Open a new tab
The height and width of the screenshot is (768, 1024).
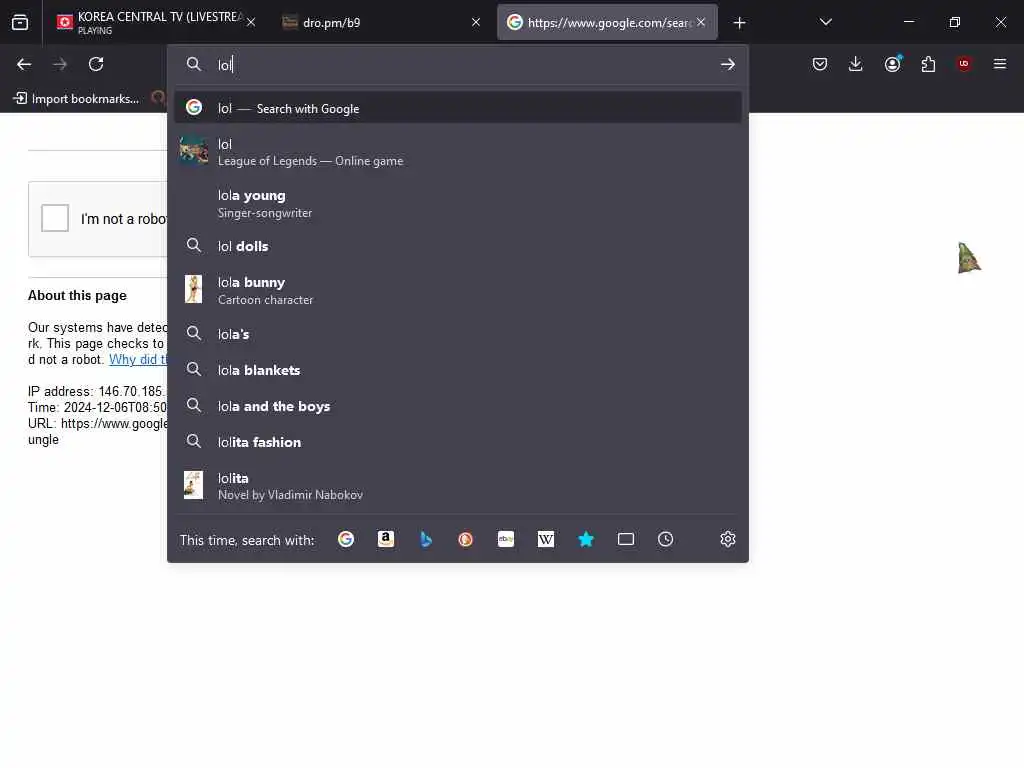click(x=739, y=23)
